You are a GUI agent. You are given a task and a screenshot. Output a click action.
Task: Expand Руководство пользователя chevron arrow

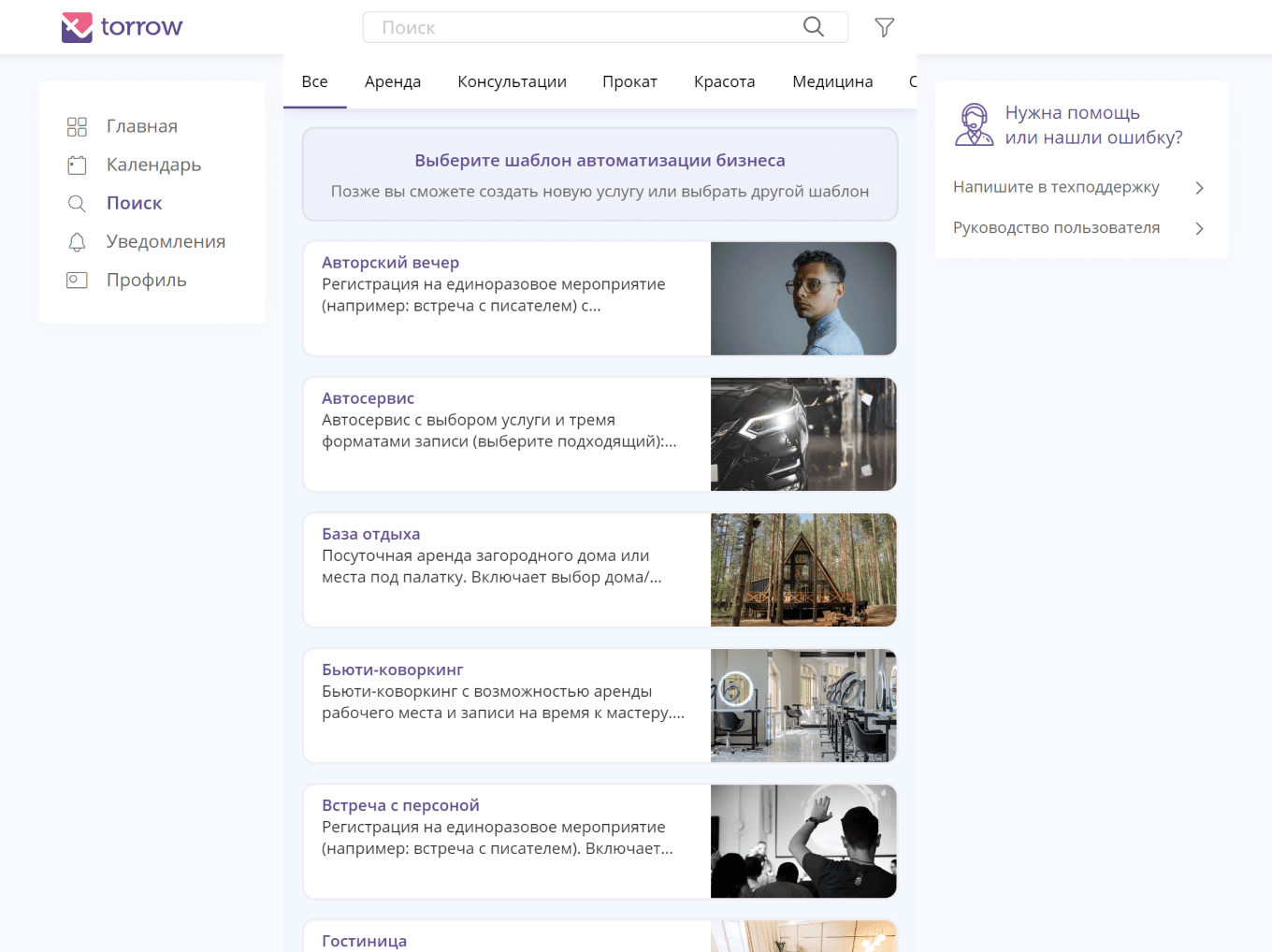click(x=1199, y=228)
